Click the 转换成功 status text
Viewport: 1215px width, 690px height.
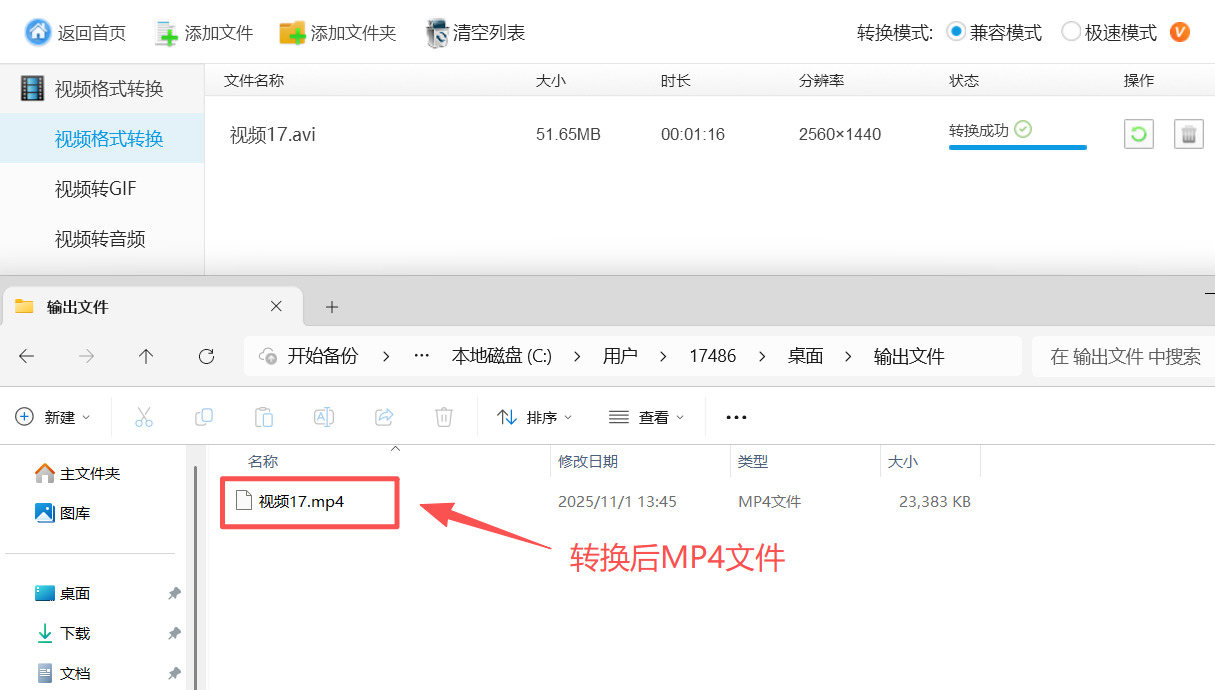(979, 130)
